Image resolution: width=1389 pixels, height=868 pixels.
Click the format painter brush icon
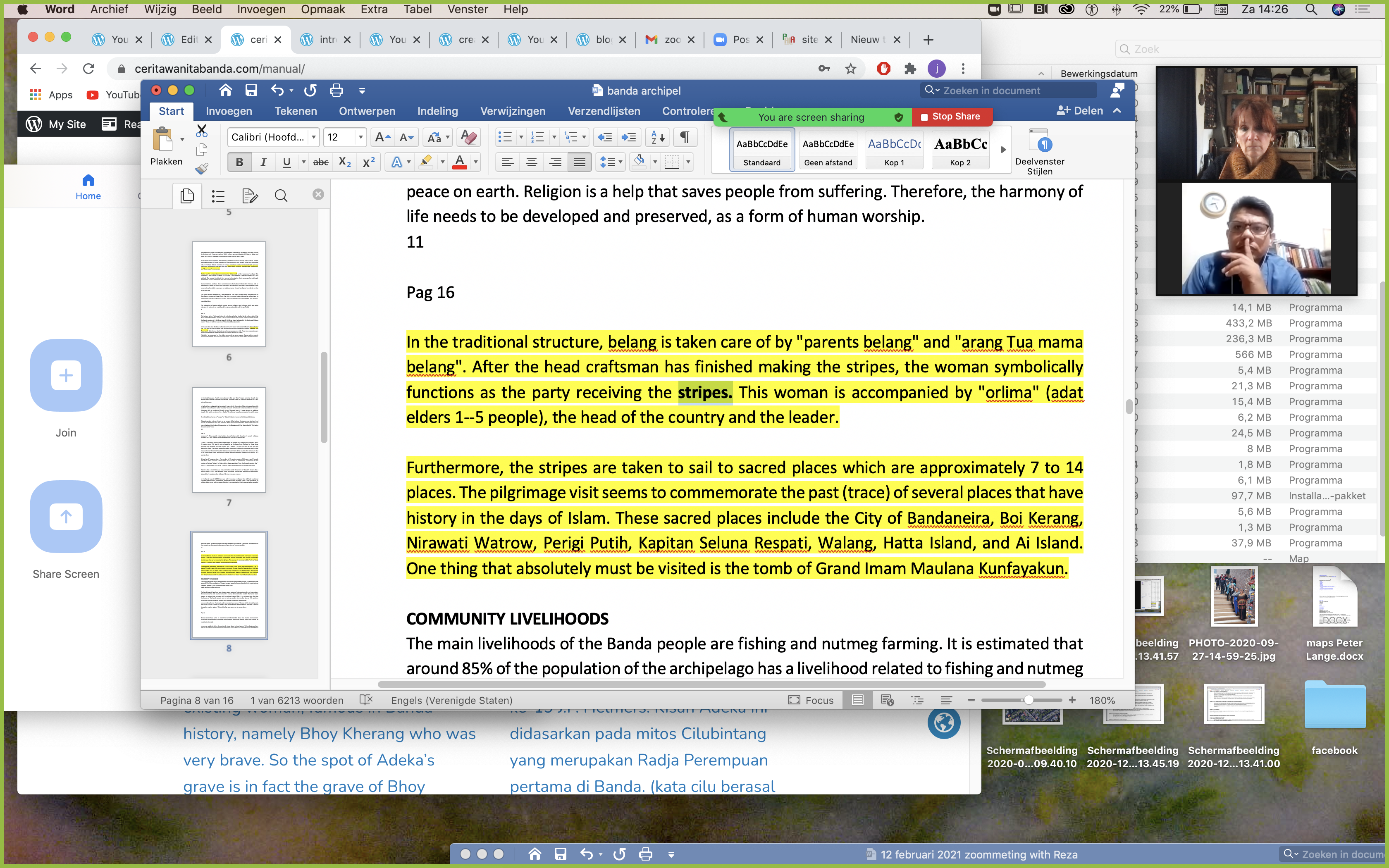tap(201, 168)
